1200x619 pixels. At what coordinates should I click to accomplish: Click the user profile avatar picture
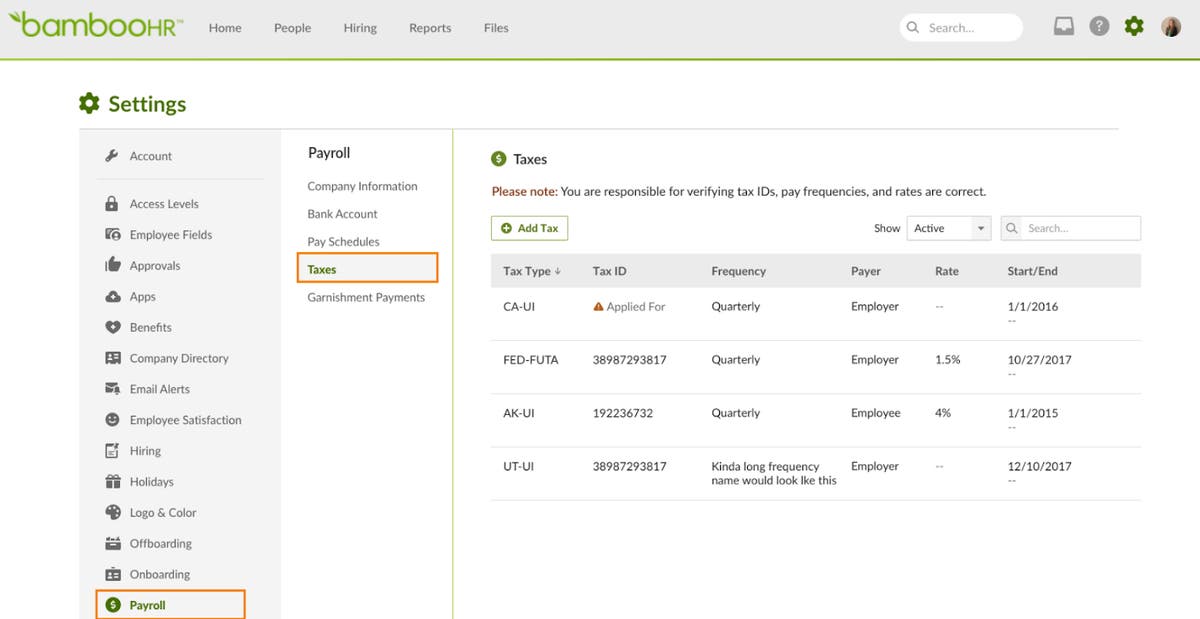pyautogui.click(x=1170, y=26)
